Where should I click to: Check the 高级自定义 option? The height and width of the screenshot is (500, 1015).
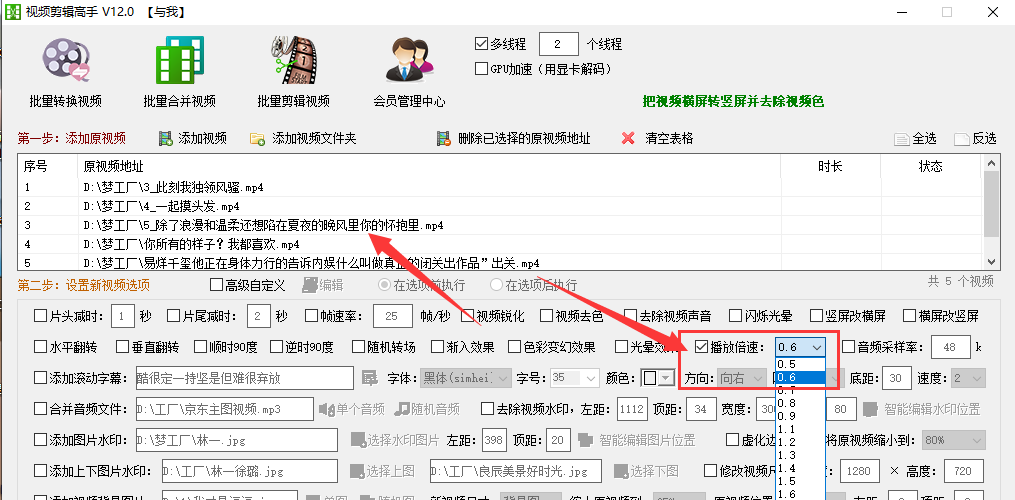(216, 285)
